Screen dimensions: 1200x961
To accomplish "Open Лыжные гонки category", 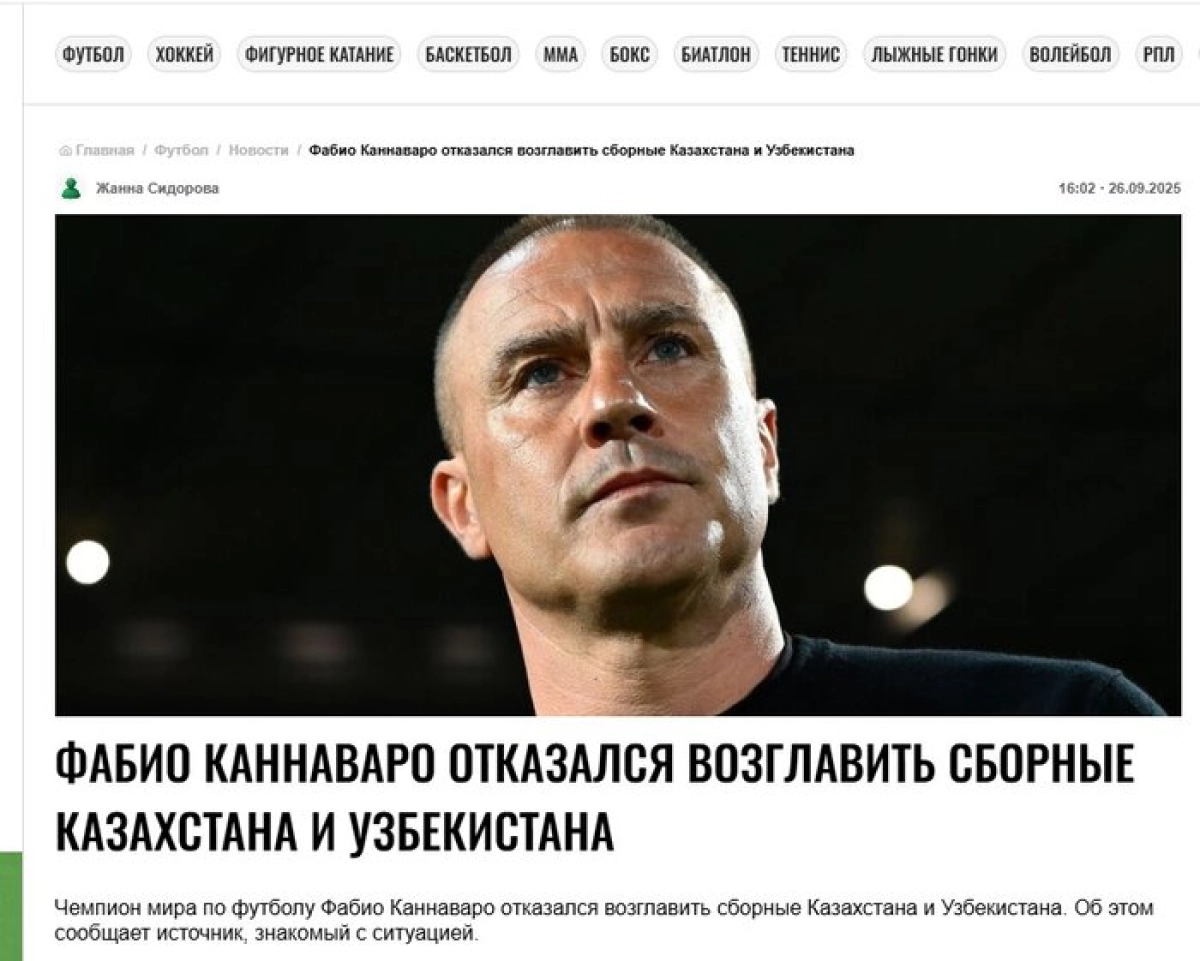I will coord(934,55).
